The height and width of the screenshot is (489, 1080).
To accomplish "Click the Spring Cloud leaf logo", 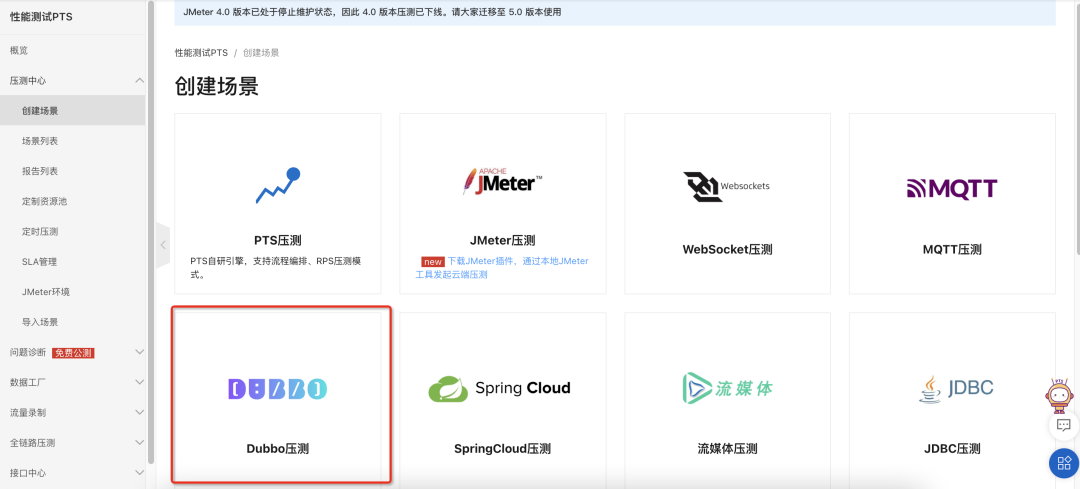I will [x=499, y=388].
